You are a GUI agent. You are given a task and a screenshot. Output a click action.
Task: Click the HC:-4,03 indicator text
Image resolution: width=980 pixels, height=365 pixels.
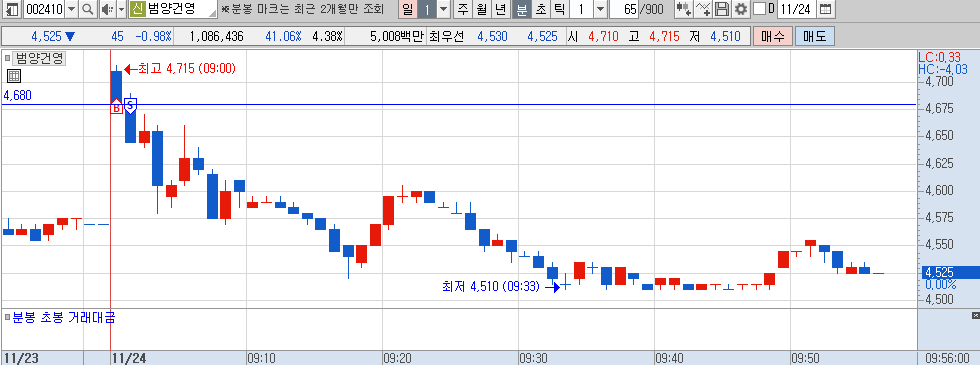pyautogui.click(x=943, y=68)
